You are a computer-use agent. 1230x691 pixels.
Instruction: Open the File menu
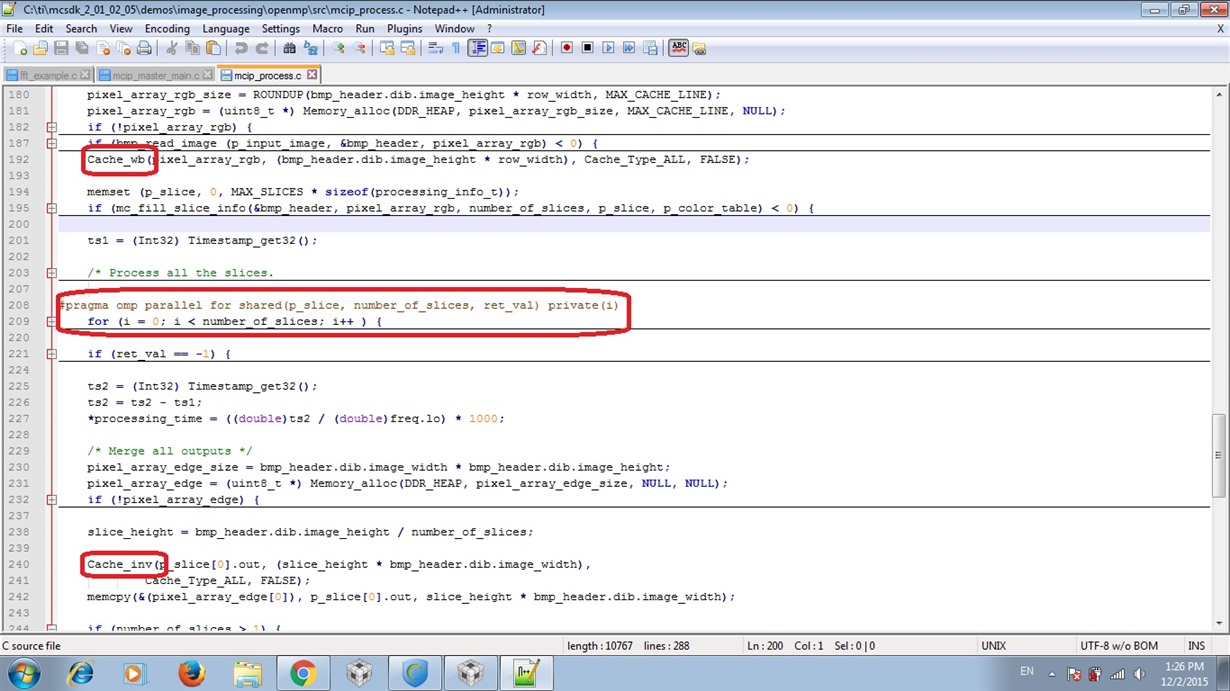pos(15,29)
